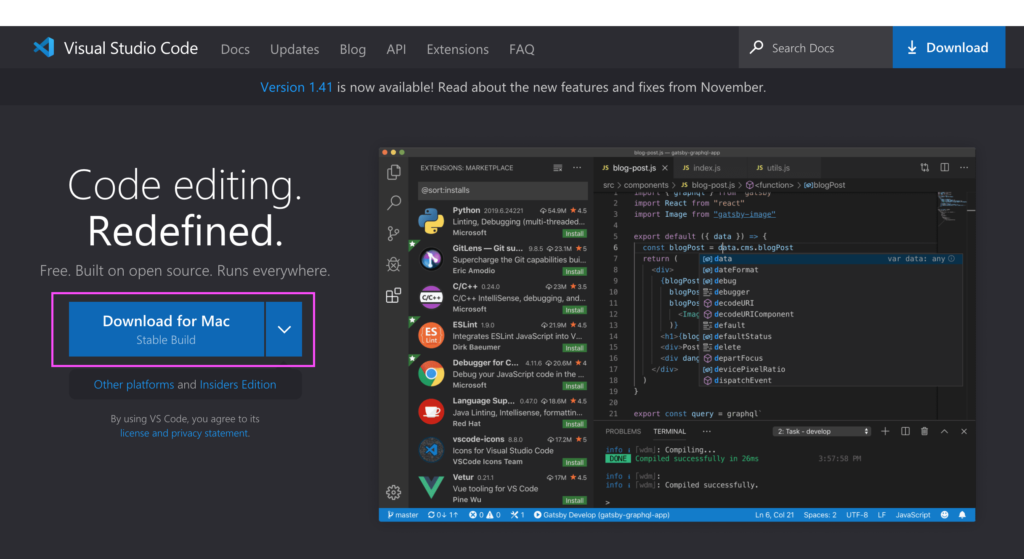Install the GitLens extension
1024x559 pixels.
coord(575,272)
